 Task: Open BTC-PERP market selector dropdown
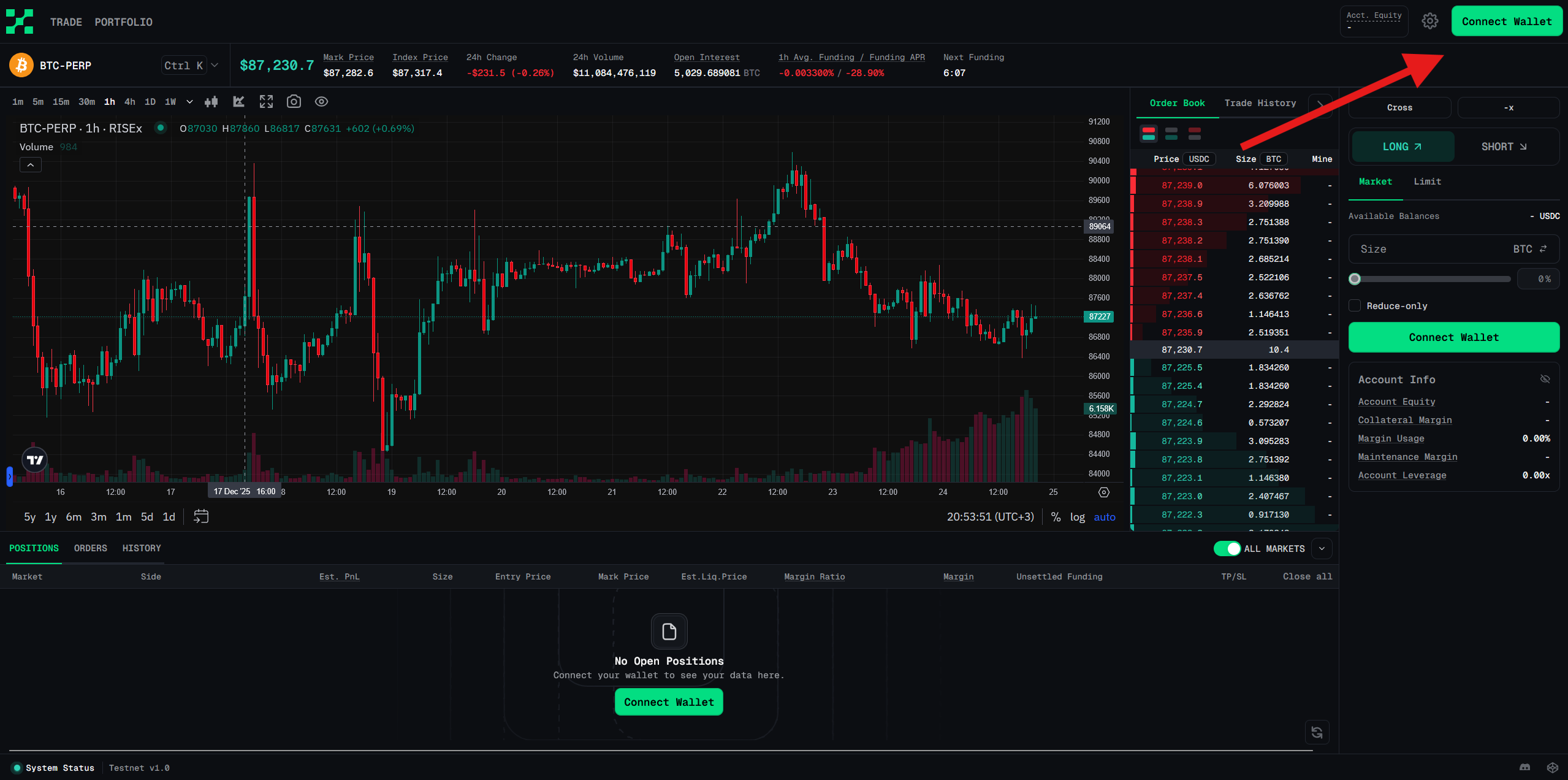(x=214, y=65)
